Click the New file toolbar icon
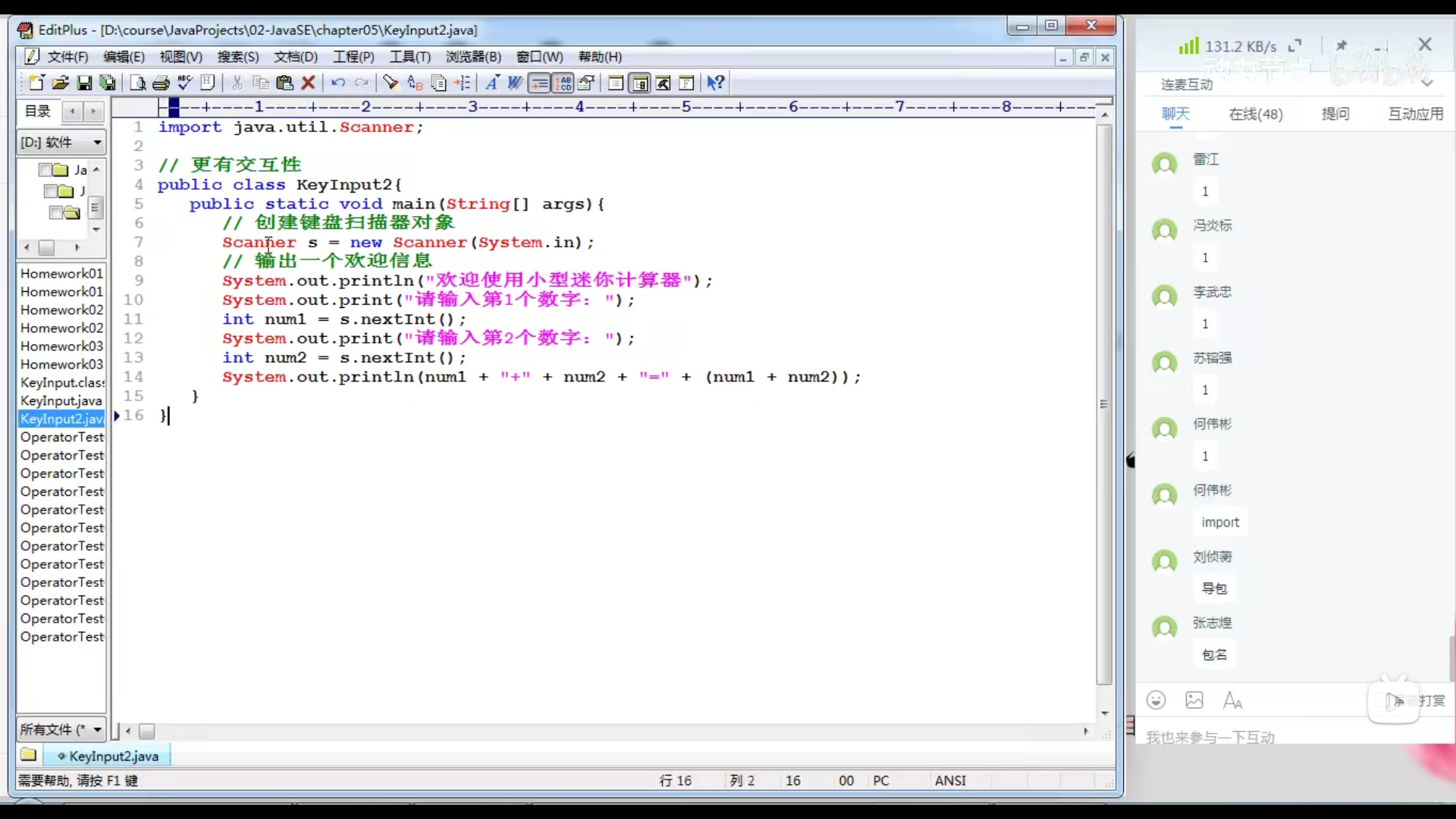The height and width of the screenshot is (819, 1456). (36, 83)
